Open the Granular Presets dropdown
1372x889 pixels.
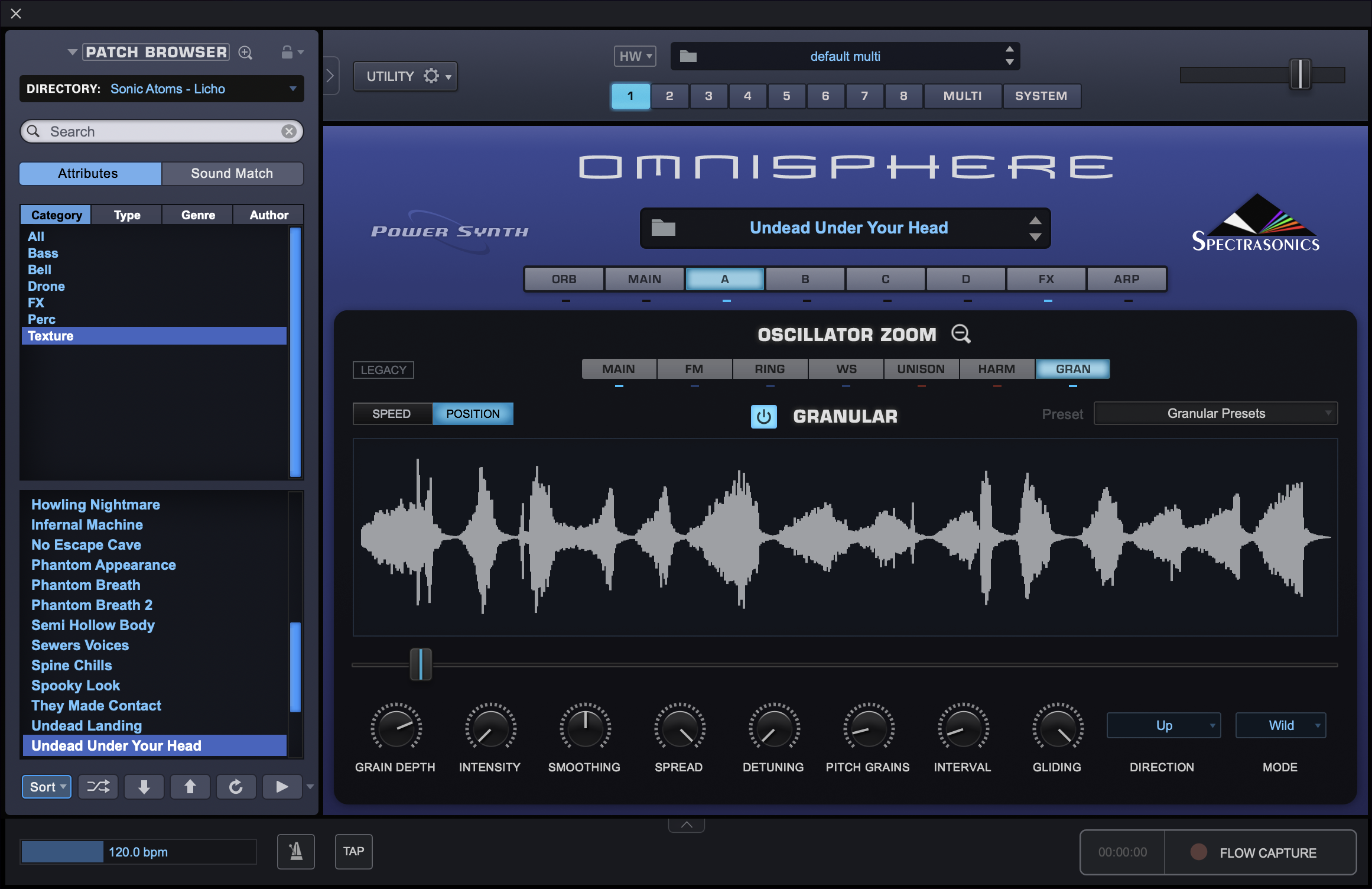[x=1216, y=414]
